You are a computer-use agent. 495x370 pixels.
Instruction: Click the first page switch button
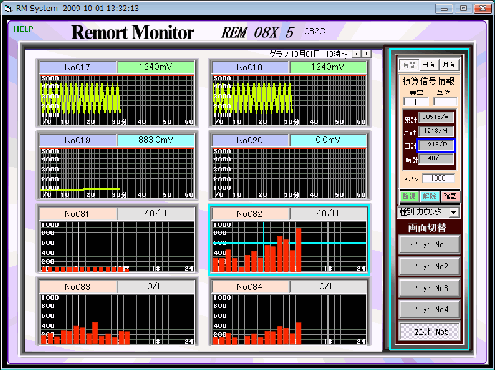point(429,245)
